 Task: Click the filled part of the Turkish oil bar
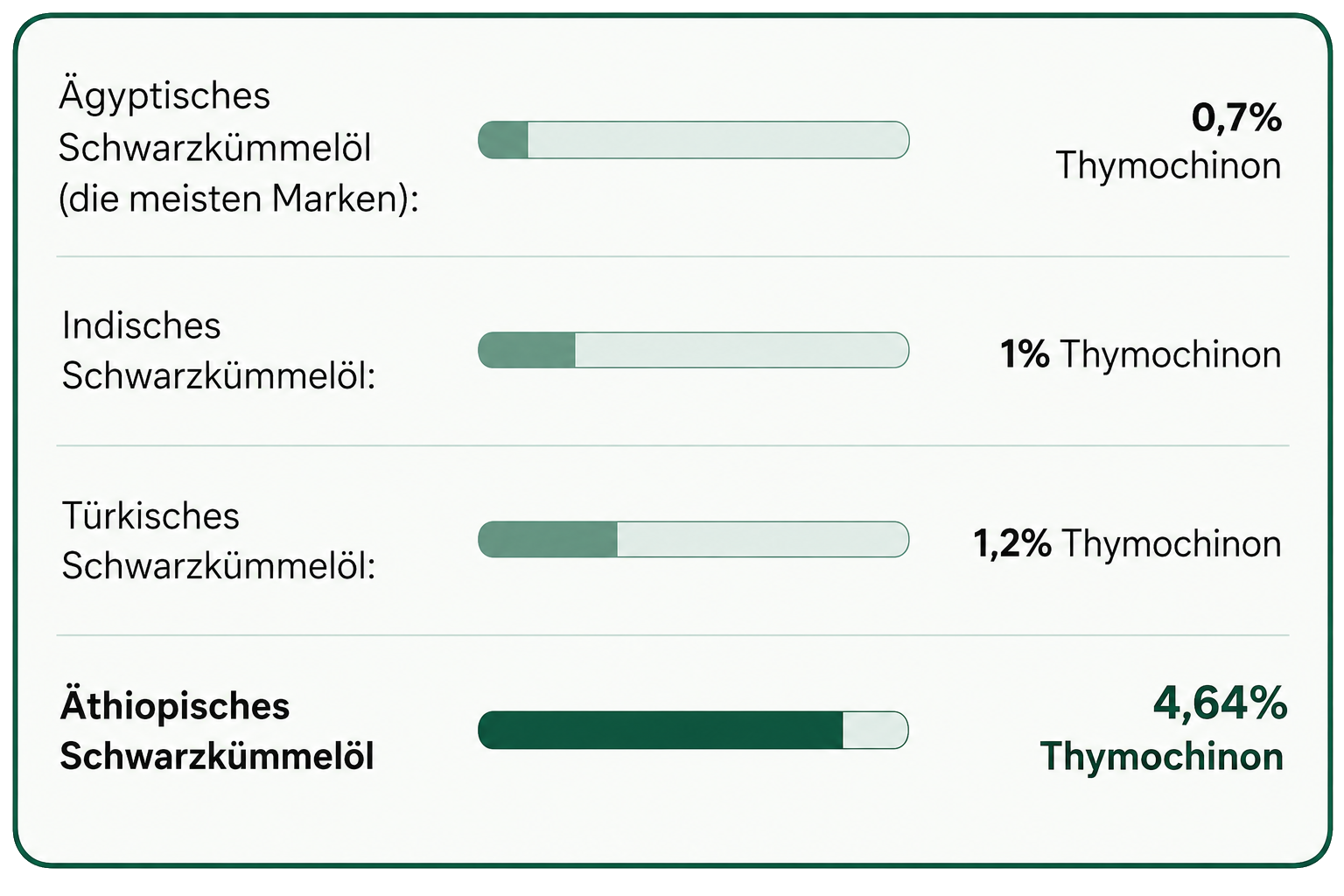click(x=548, y=539)
